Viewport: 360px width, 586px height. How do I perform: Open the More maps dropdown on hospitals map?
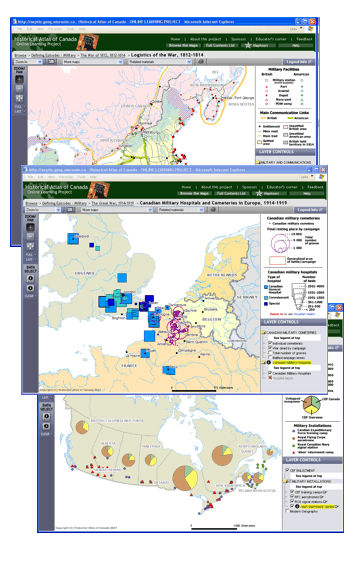coord(117,210)
